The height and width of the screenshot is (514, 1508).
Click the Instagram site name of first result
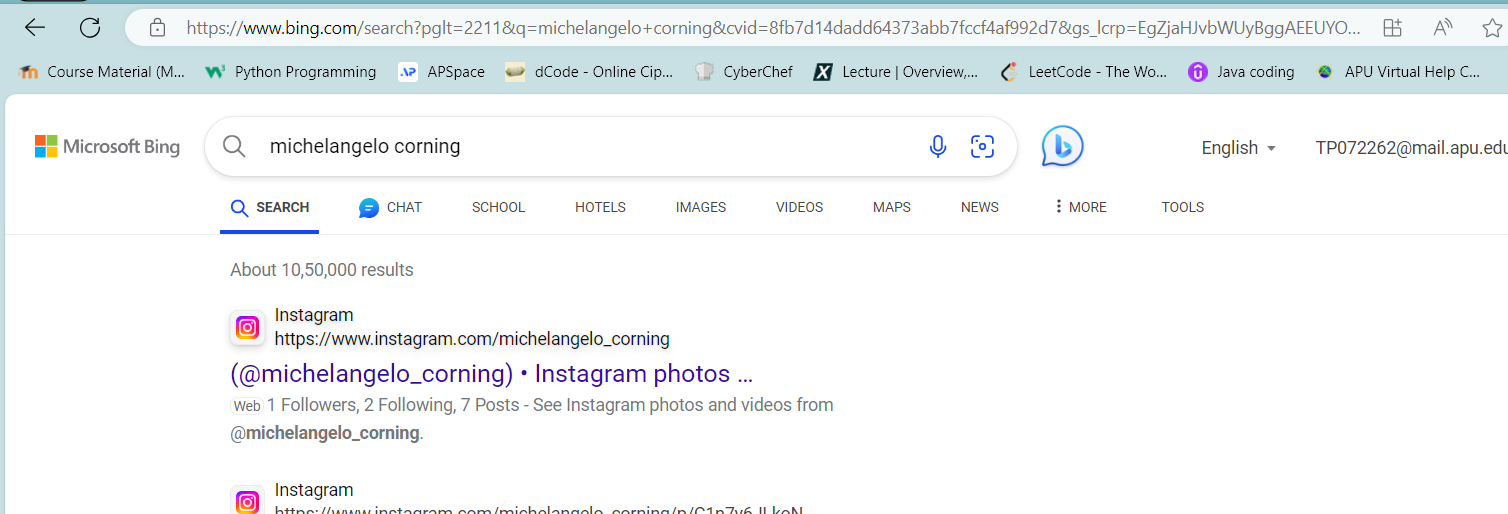pyautogui.click(x=314, y=315)
